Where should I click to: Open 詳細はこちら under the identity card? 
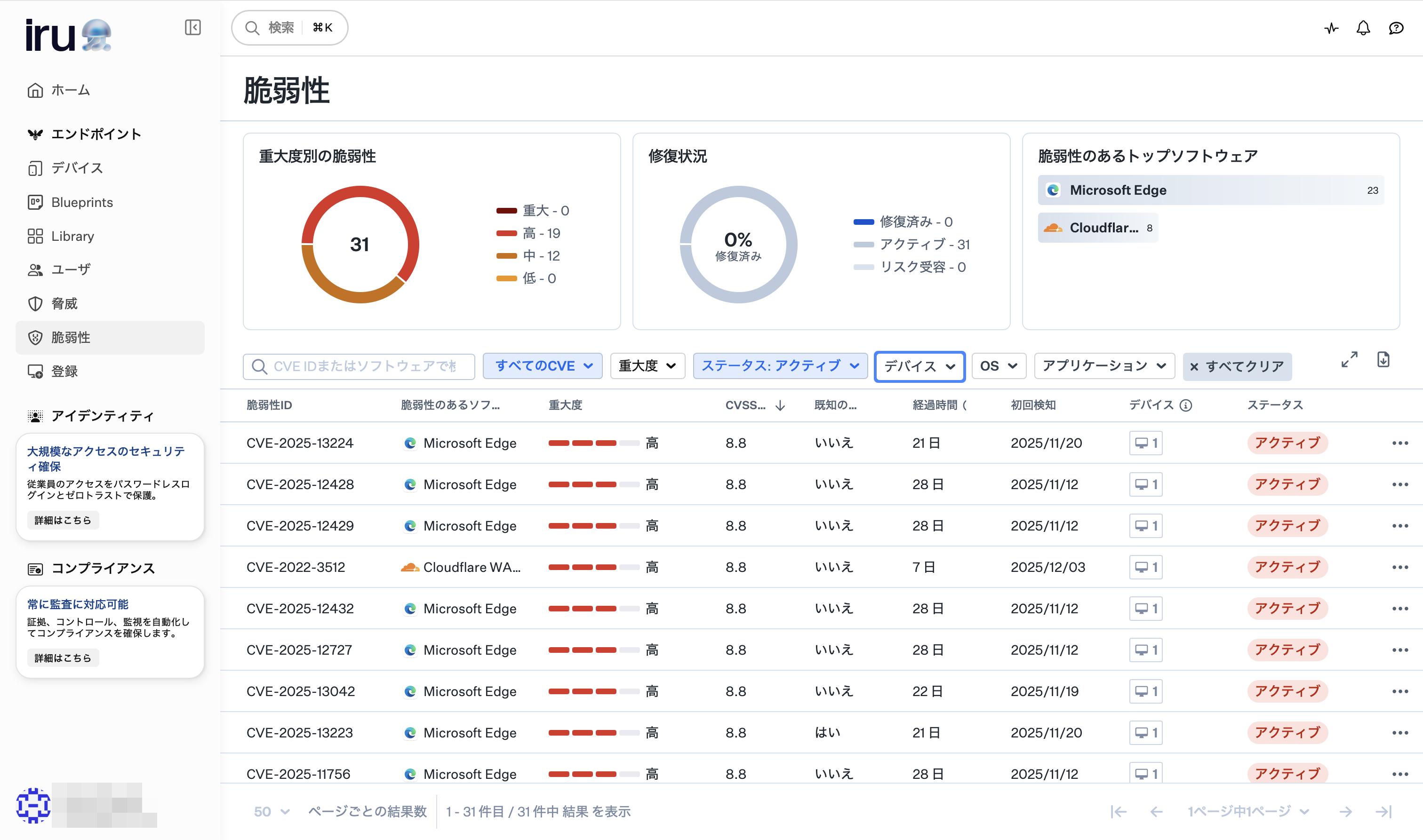click(x=62, y=520)
